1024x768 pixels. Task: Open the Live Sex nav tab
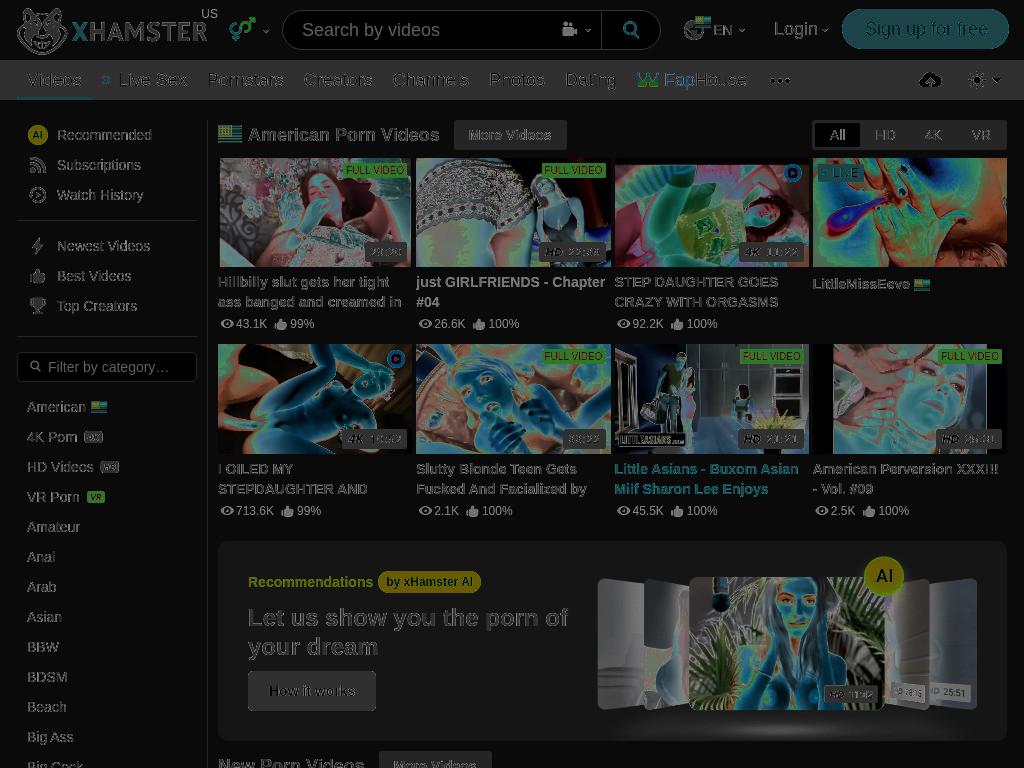(x=145, y=80)
